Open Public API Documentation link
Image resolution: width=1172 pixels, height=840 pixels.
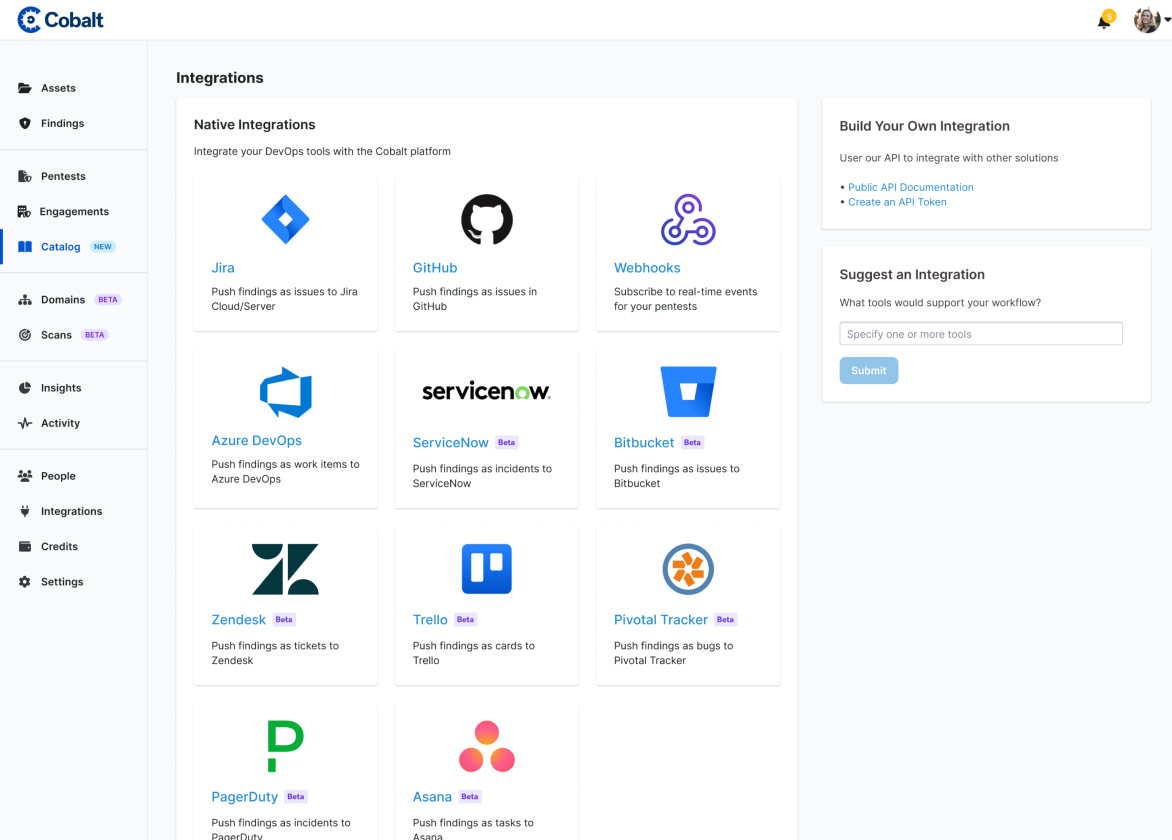point(910,187)
